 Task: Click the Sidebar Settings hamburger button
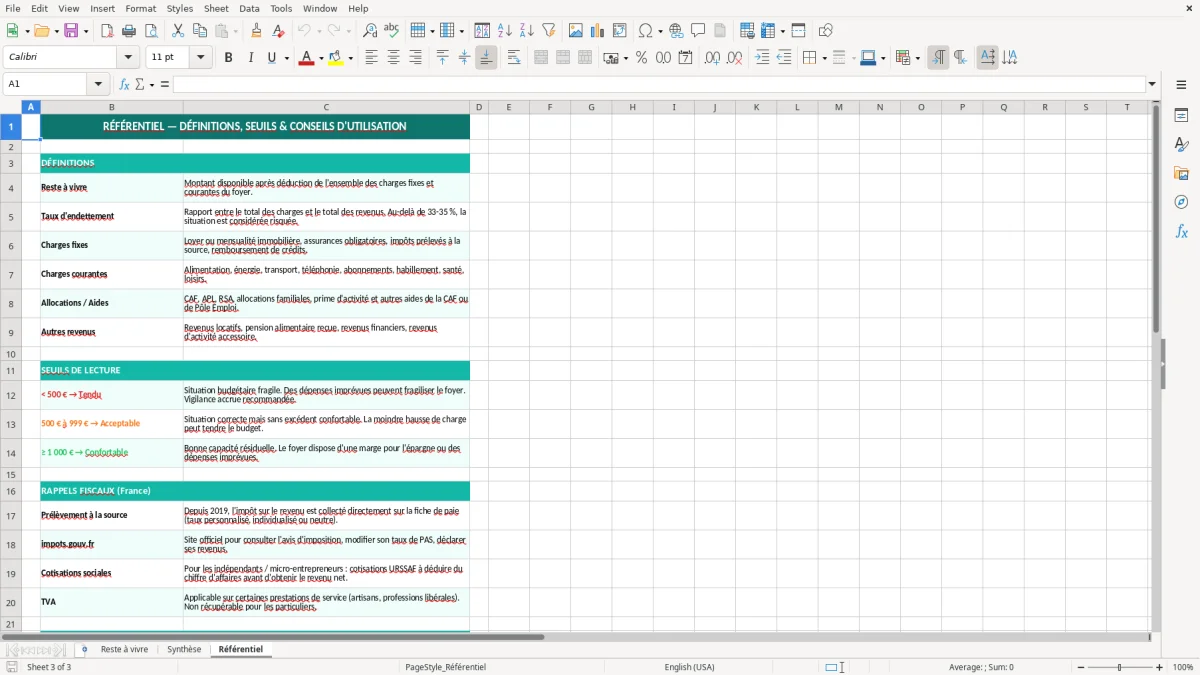coord(1181,87)
